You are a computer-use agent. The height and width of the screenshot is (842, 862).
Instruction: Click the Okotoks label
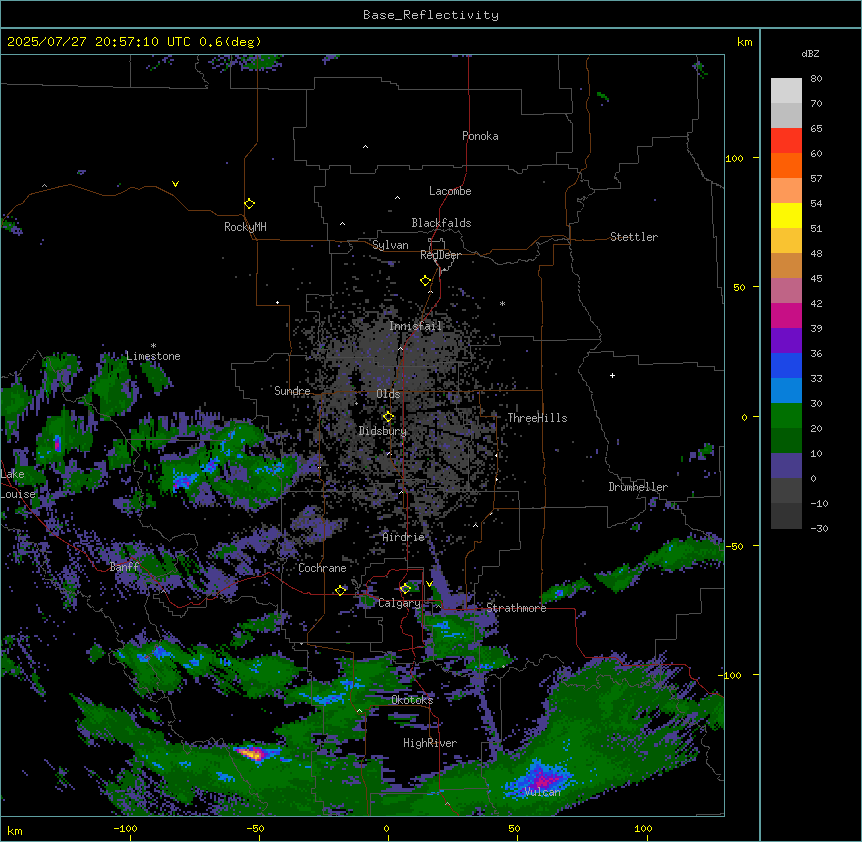(412, 700)
